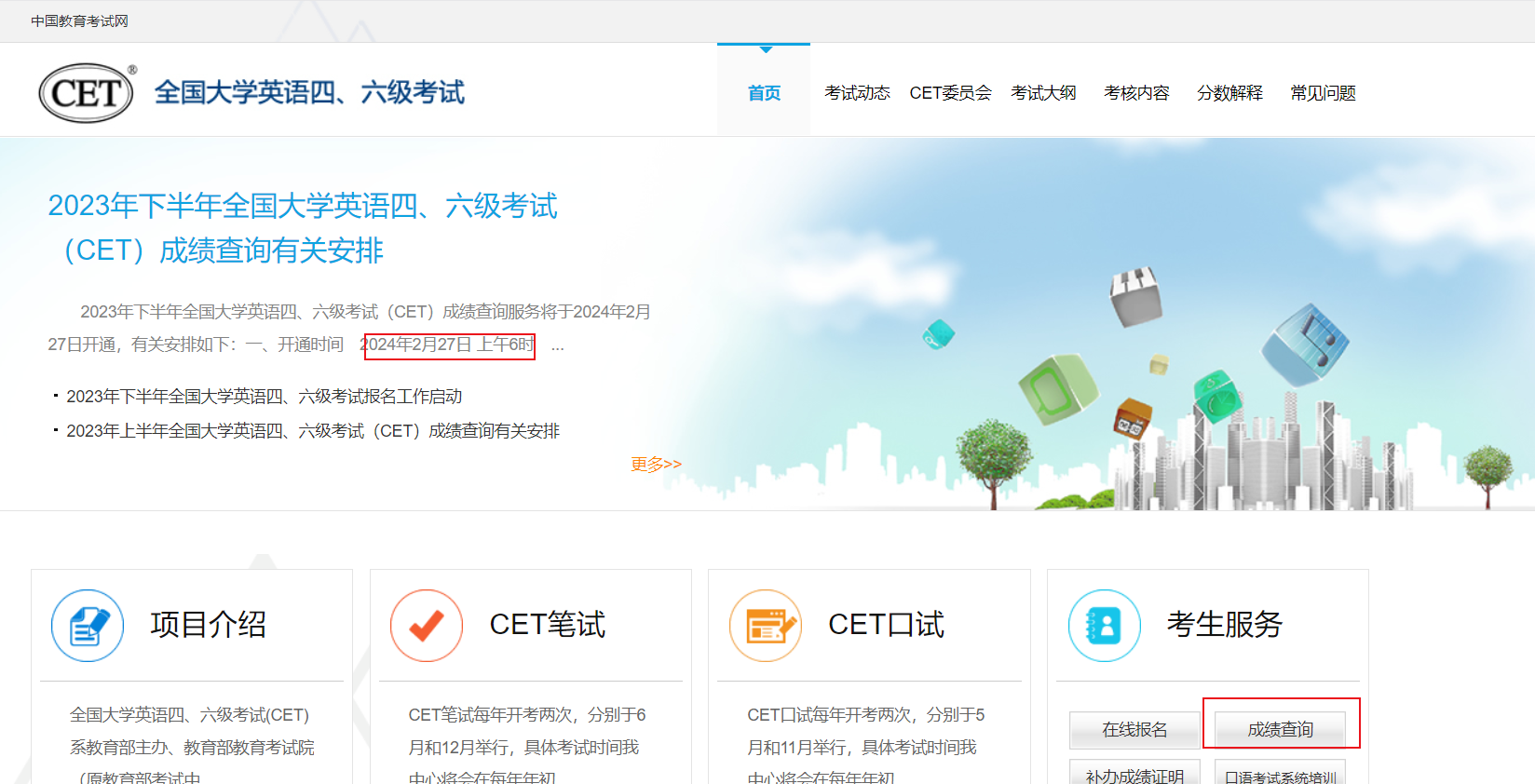The width and height of the screenshot is (1535, 784).
Task: Click the CET logo icon
Action: [87, 93]
